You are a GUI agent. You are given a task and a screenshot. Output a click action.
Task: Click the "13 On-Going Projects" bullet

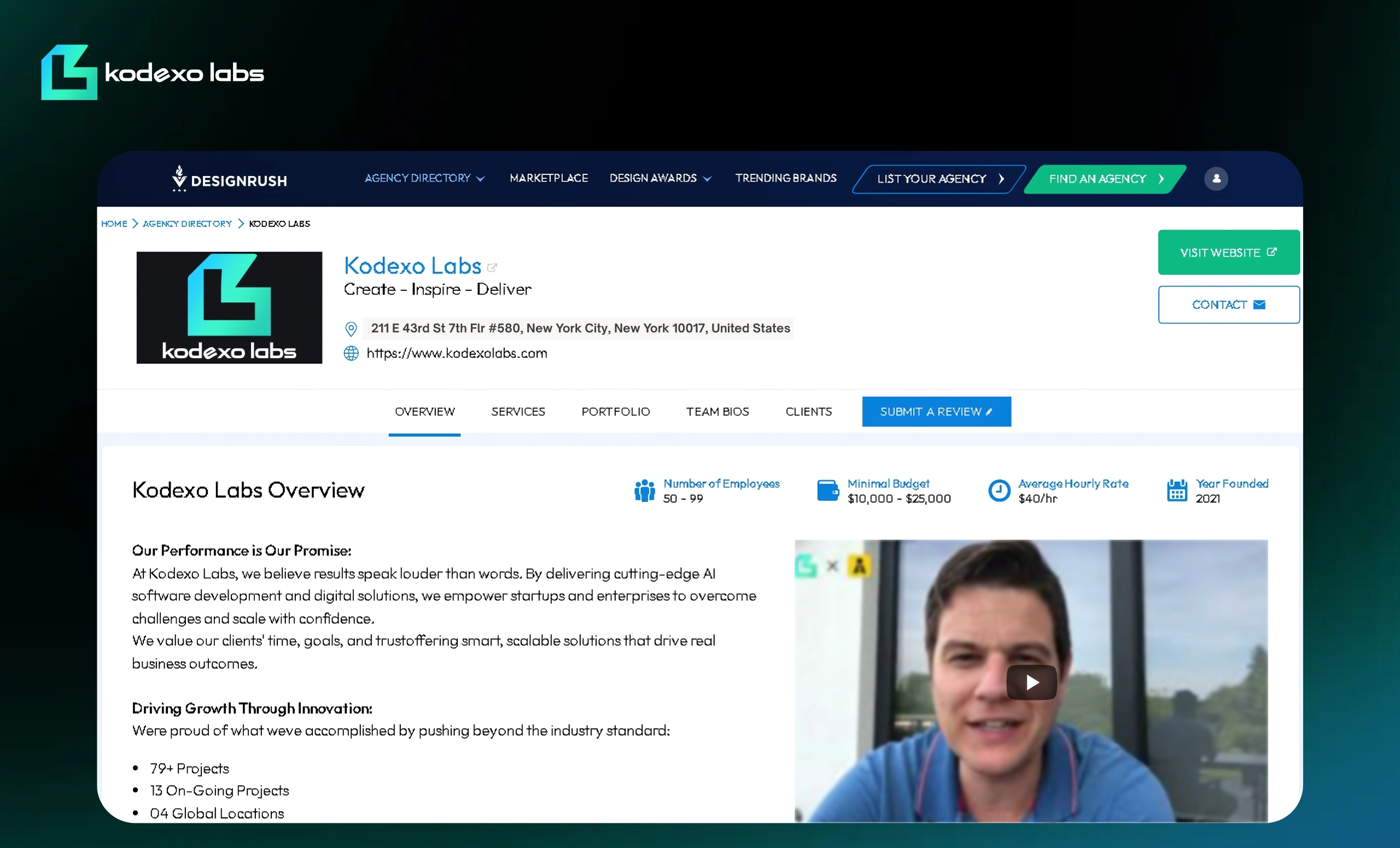[x=219, y=791]
